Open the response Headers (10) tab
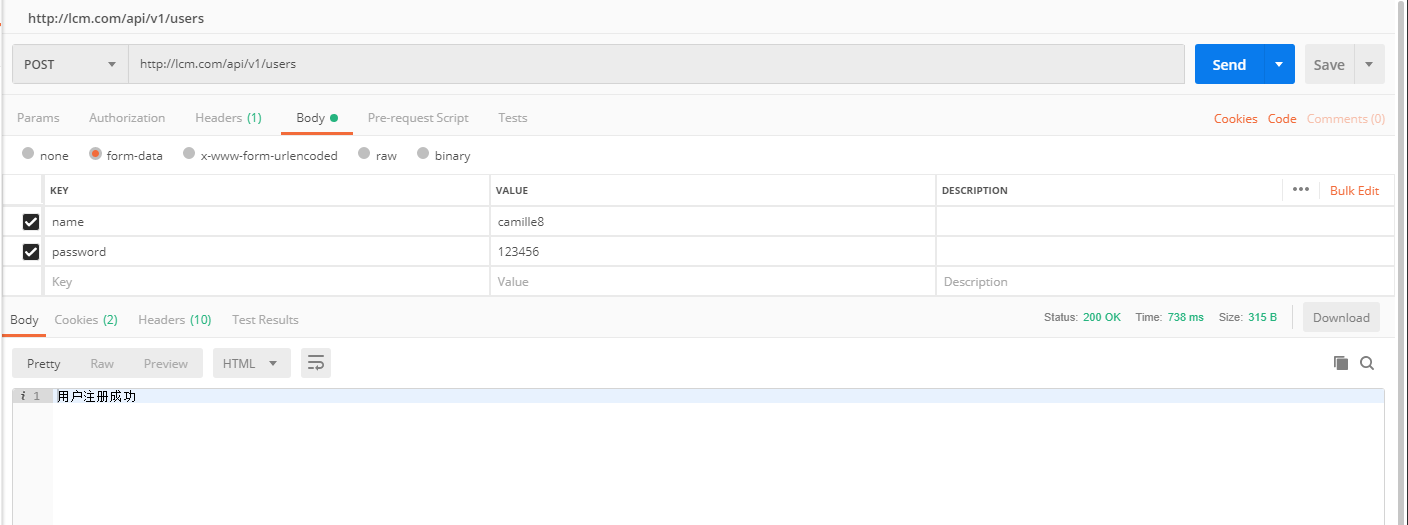Image resolution: width=1408 pixels, height=525 pixels. click(174, 320)
